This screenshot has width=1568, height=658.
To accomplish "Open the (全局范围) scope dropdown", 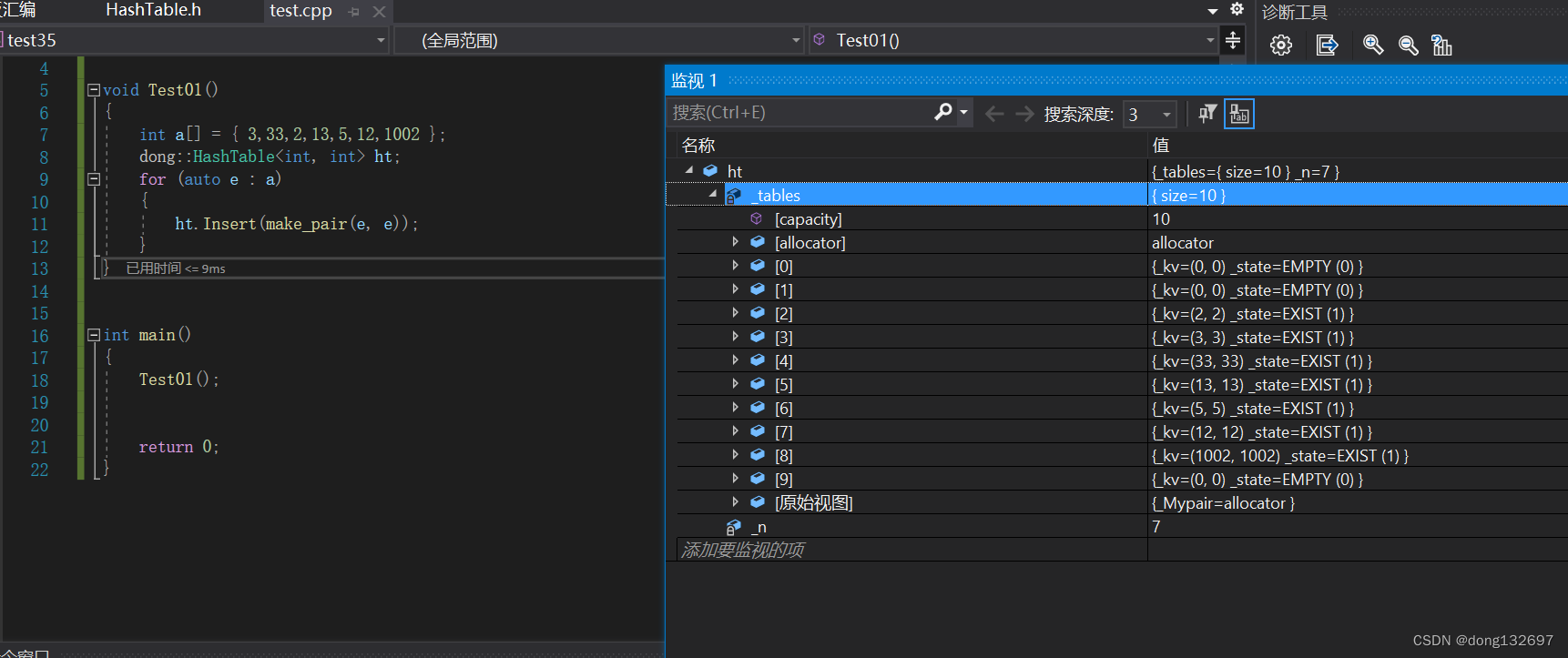I will (x=796, y=40).
